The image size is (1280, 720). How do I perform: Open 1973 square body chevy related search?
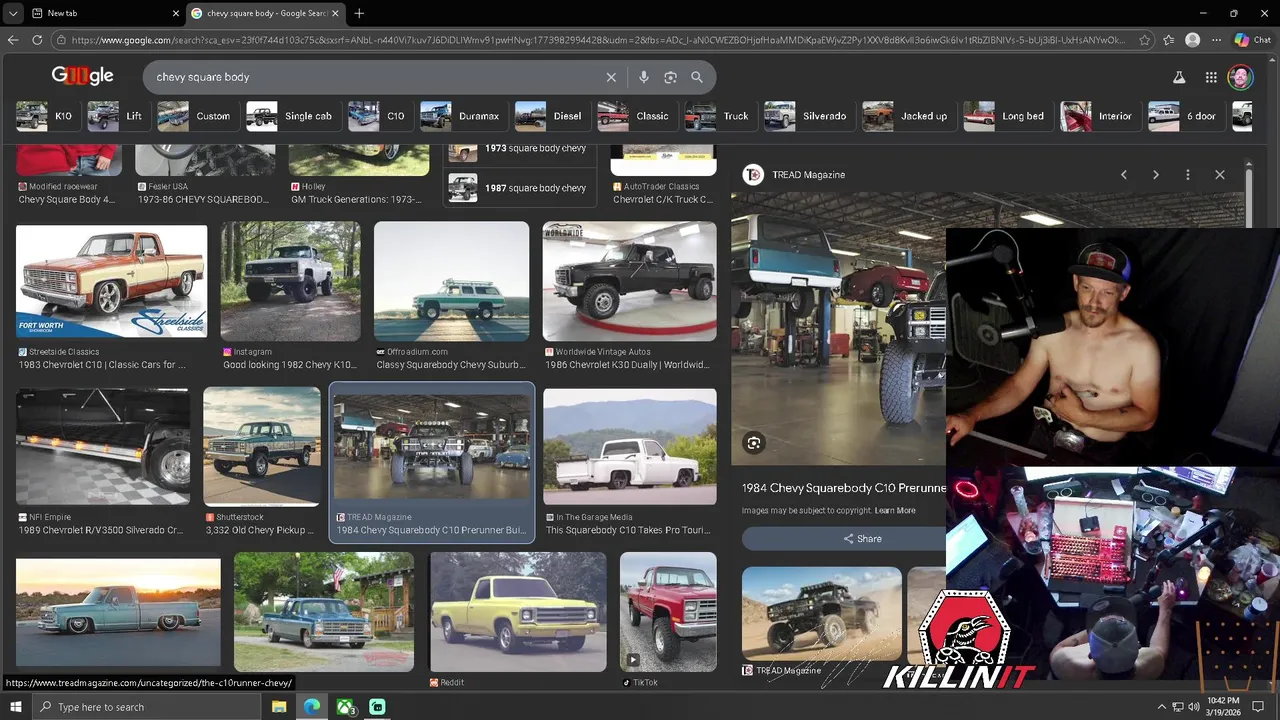click(x=520, y=149)
